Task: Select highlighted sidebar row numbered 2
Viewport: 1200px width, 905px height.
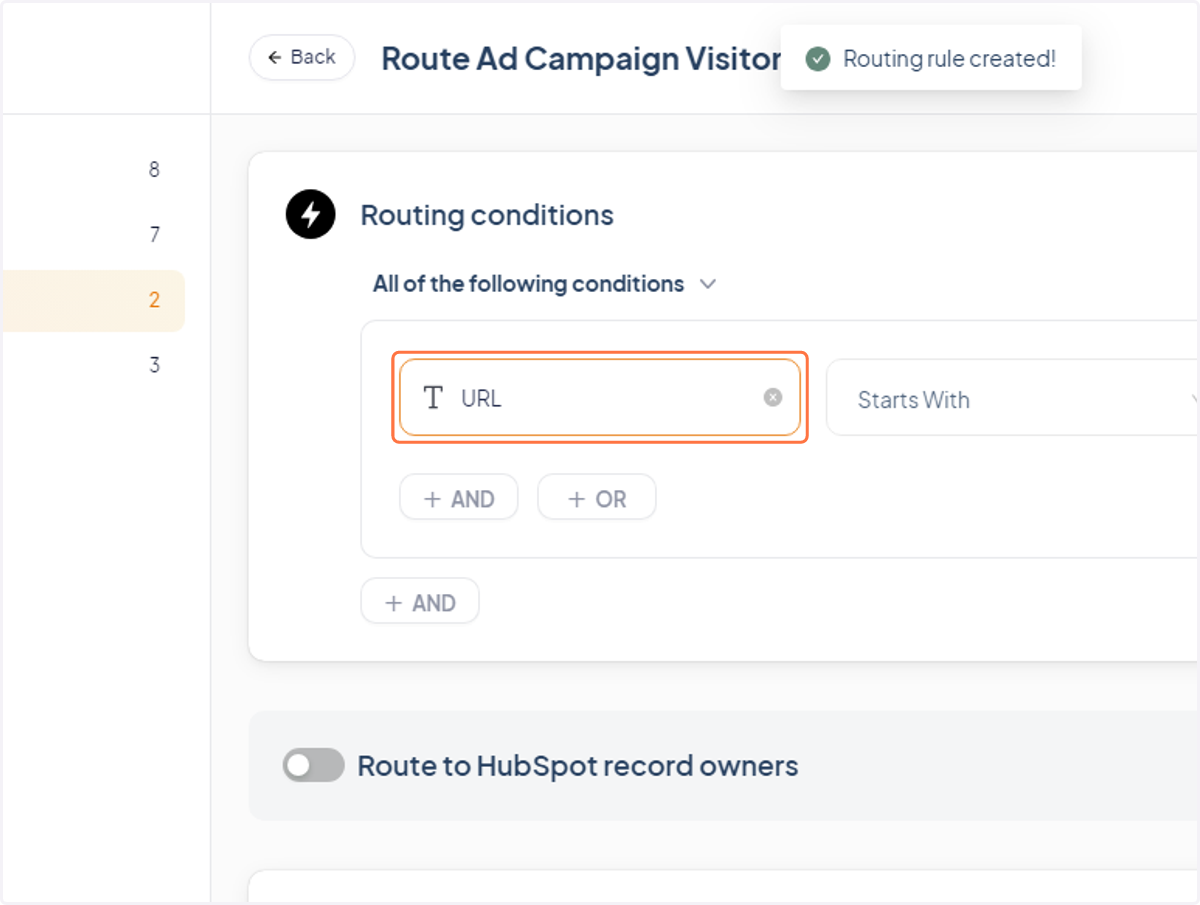Action: pos(93,300)
